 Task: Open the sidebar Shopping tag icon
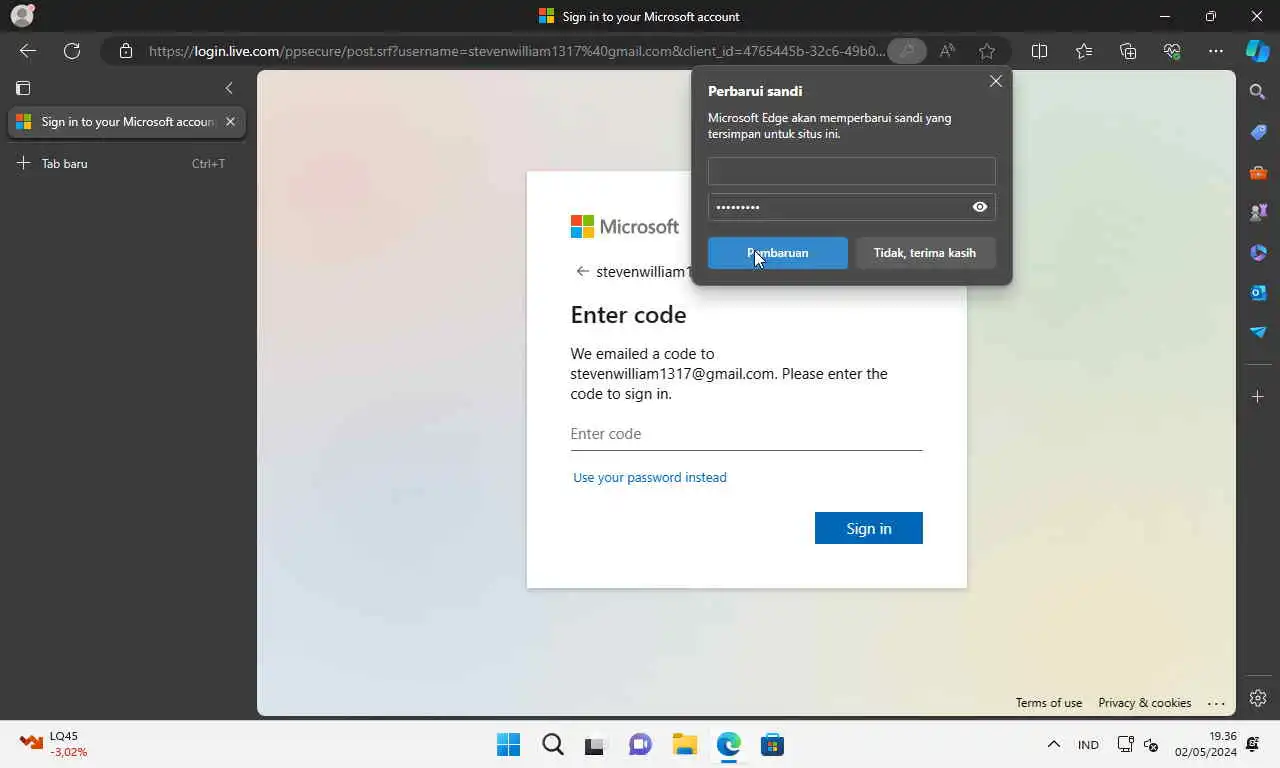click(x=1258, y=132)
